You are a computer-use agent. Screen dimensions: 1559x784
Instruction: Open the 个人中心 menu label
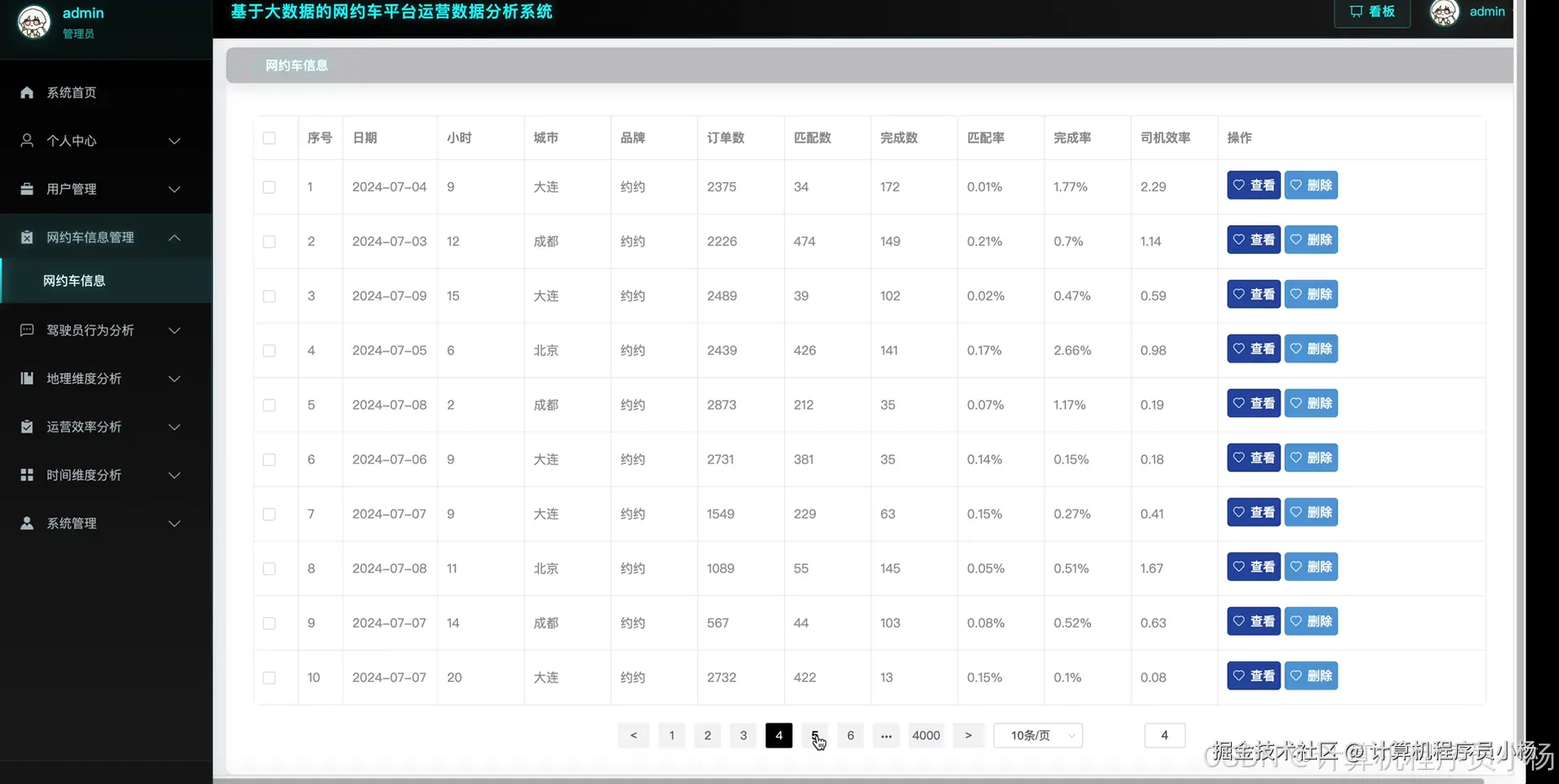(x=72, y=141)
